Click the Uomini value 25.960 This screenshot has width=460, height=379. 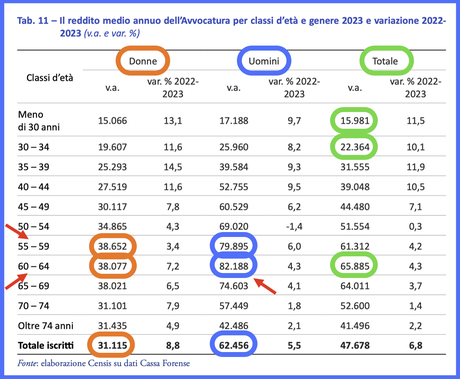234,147
